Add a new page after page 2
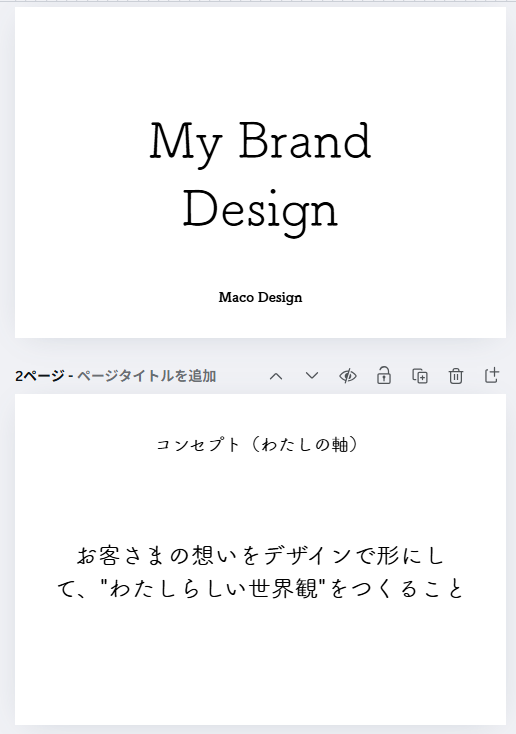This screenshot has width=516, height=734. [492, 375]
